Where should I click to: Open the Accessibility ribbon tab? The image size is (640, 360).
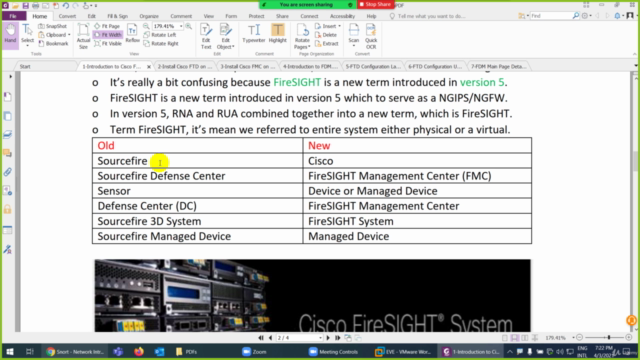342,16
